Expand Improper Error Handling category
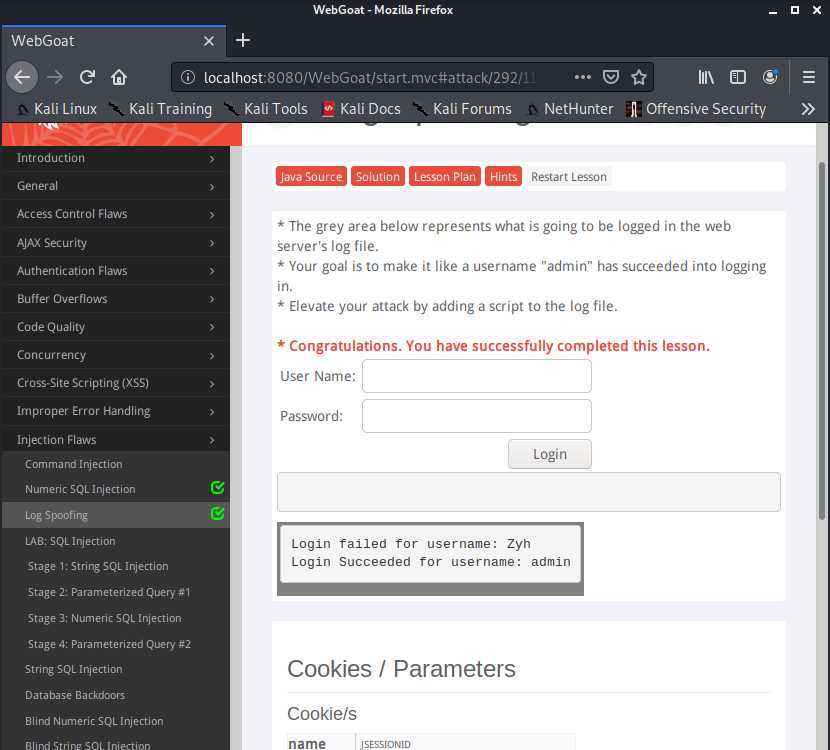Viewport: 830px width, 750px height. pos(115,411)
